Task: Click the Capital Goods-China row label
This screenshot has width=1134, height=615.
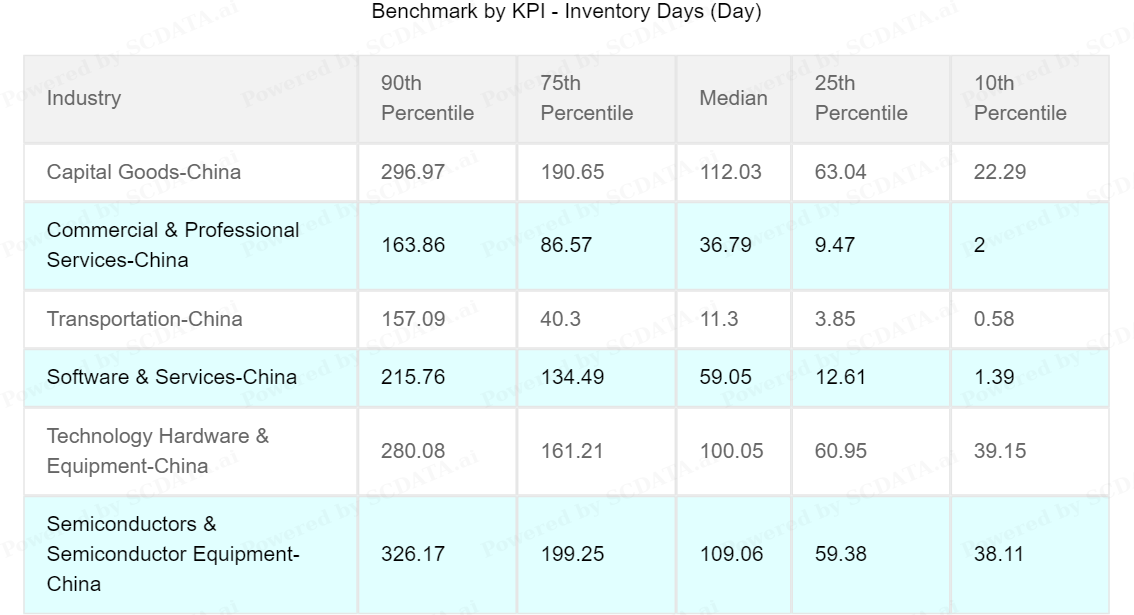Action: click(x=144, y=172)
